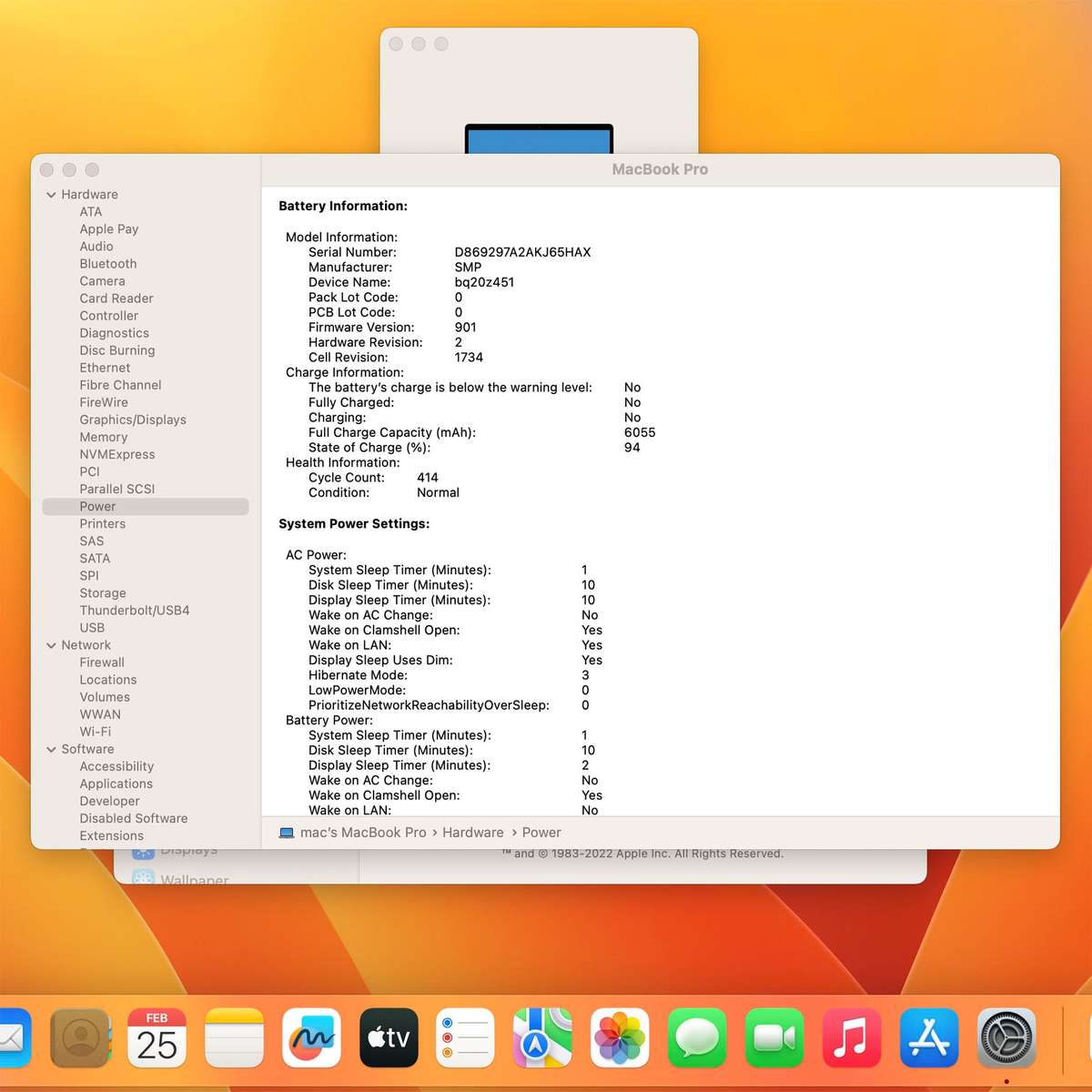Image resolution: width=1092 pixels, height=1092 pixels.
Task: Select Bluetooth in the sidebar
Action: point(107,264)
